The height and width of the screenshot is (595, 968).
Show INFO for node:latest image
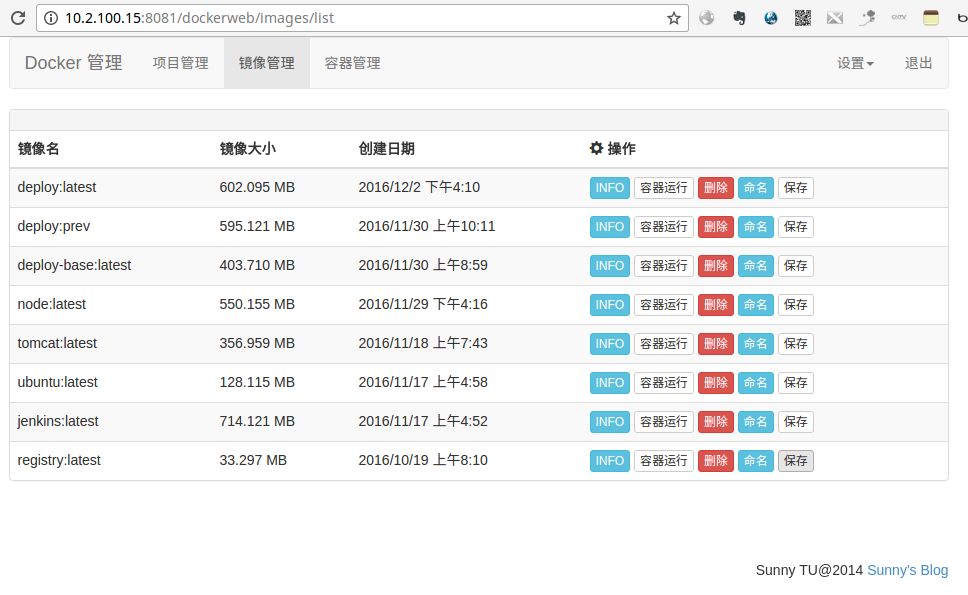click(x=610, y=304)
